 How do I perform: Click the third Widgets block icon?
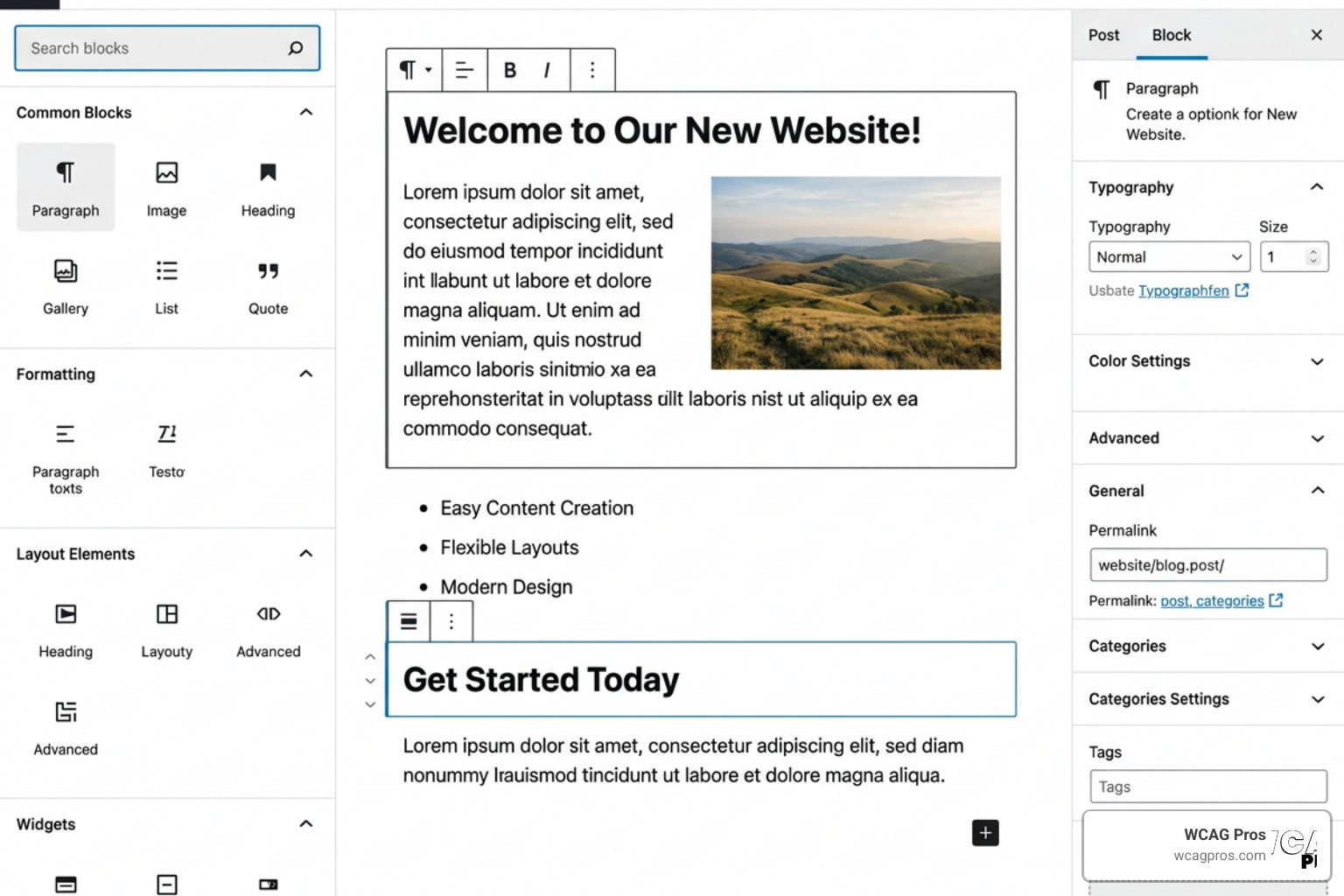[268, 885]
